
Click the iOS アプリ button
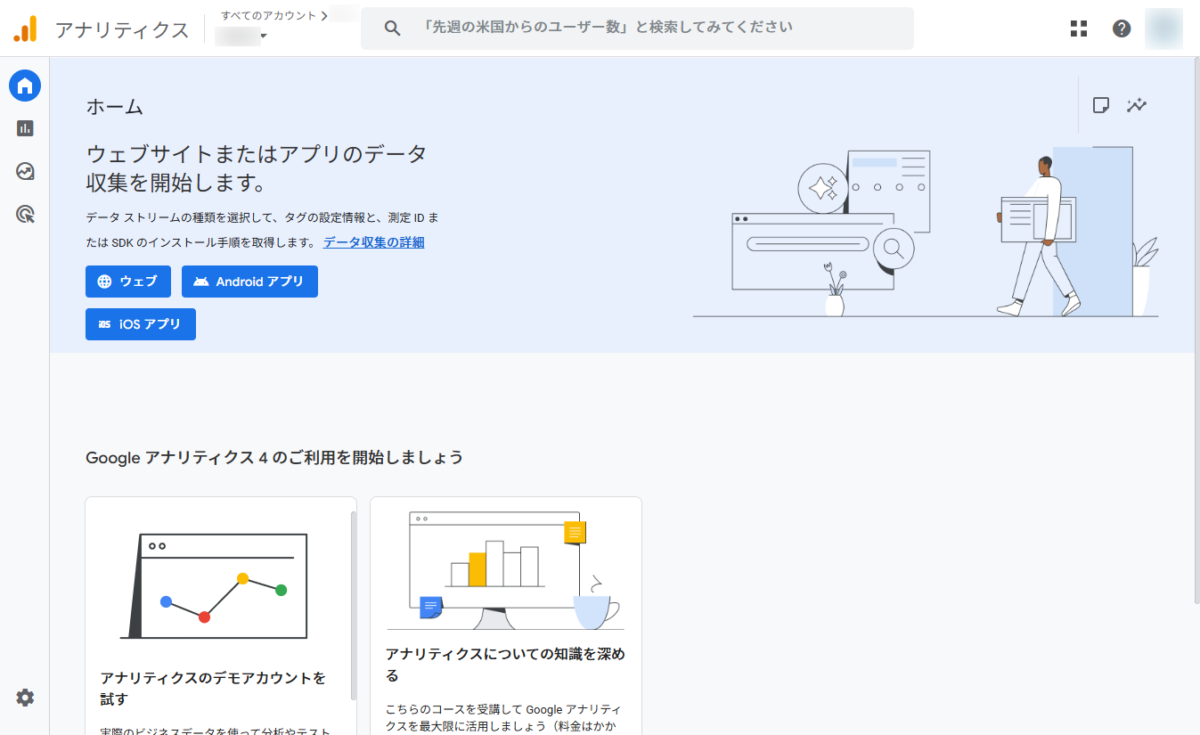point(140,324)
